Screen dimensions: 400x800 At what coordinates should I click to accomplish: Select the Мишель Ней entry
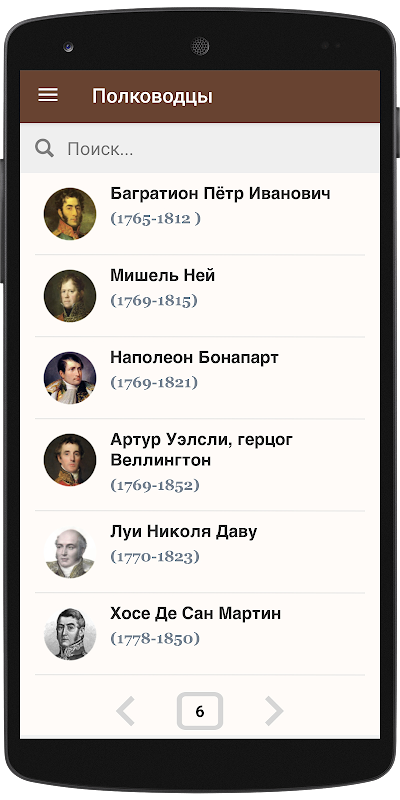[200, 296]
